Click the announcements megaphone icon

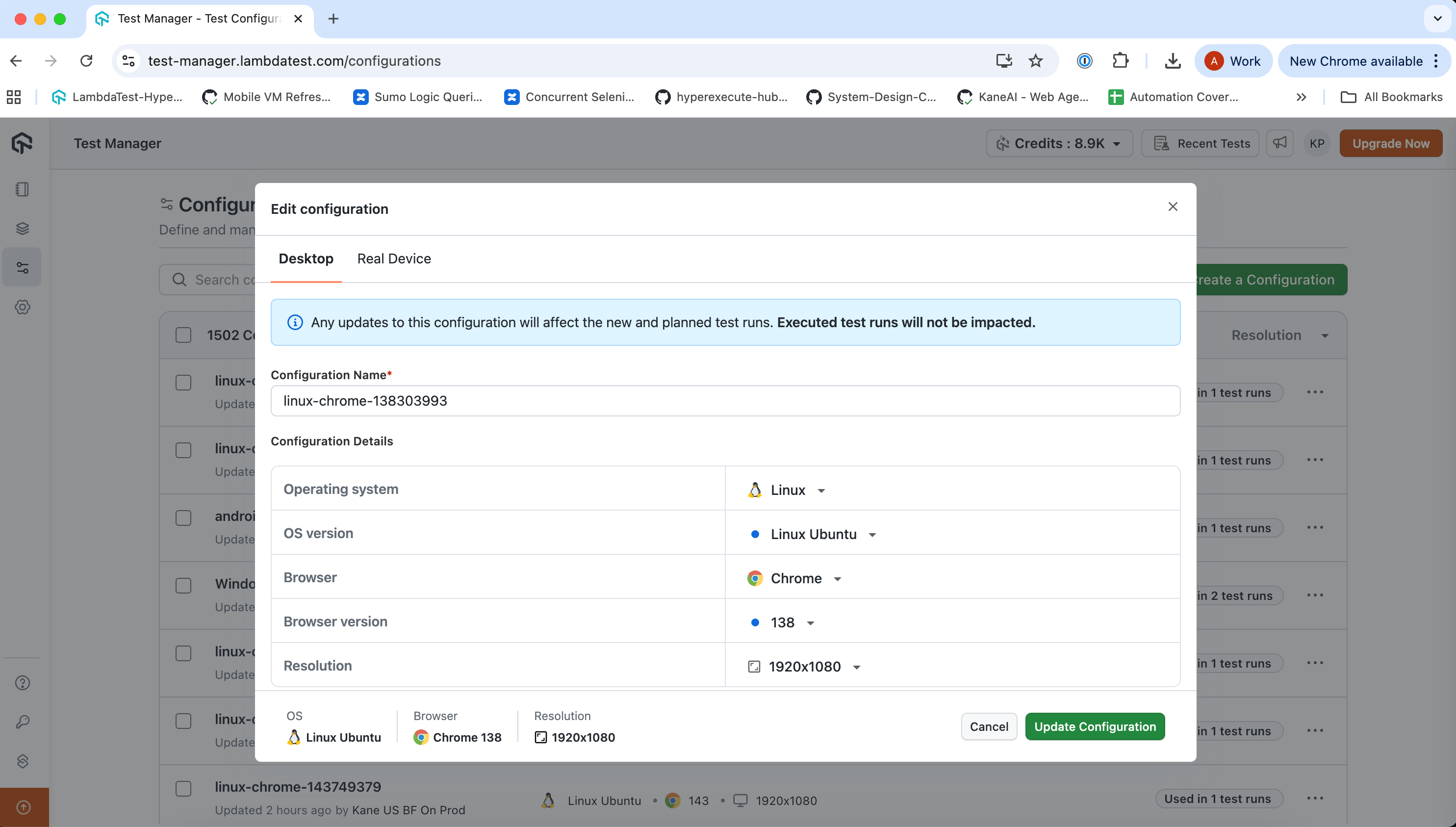[1279, 143]
